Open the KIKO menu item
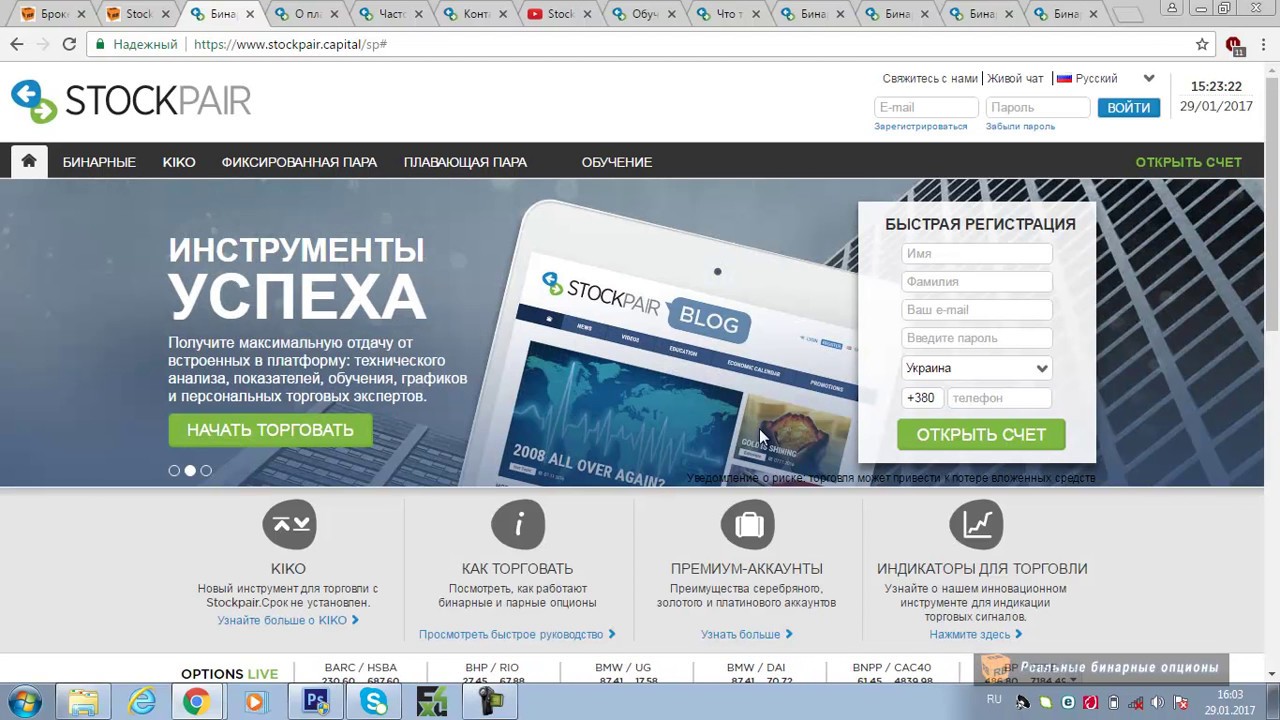Screen dimensions: 1280x720 [179, 162]
